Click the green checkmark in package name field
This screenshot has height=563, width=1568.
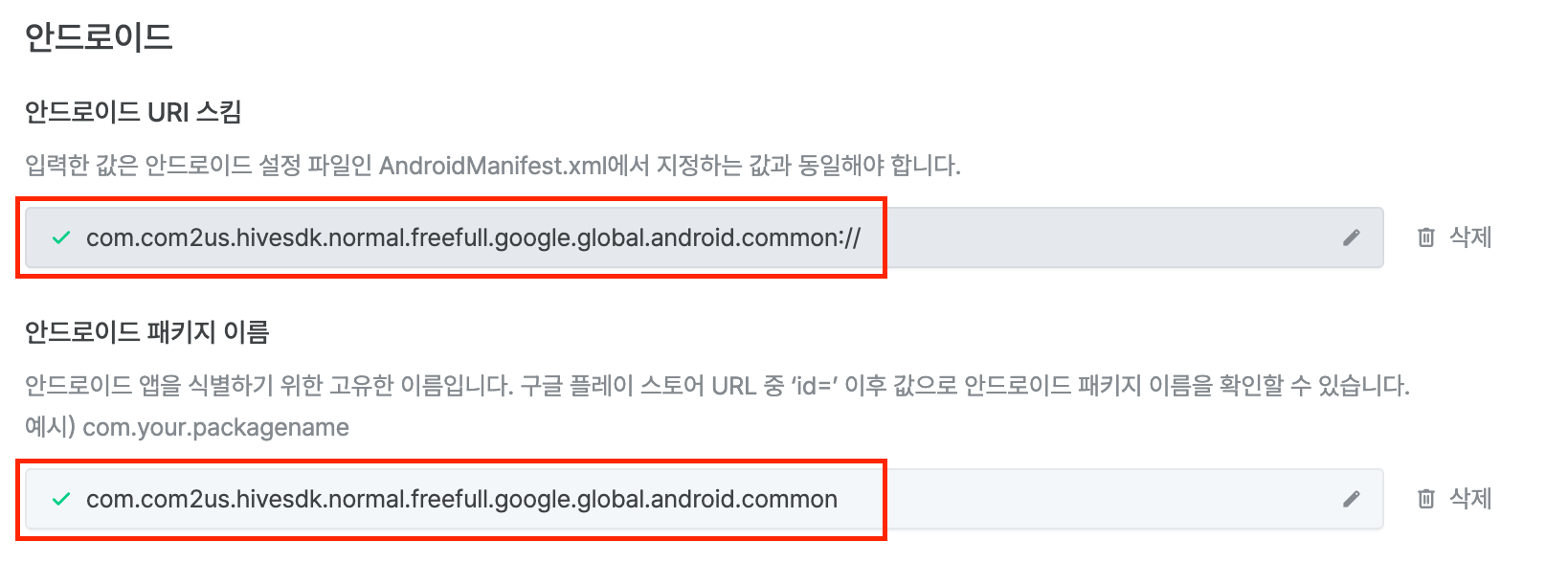tap(61, 499)
